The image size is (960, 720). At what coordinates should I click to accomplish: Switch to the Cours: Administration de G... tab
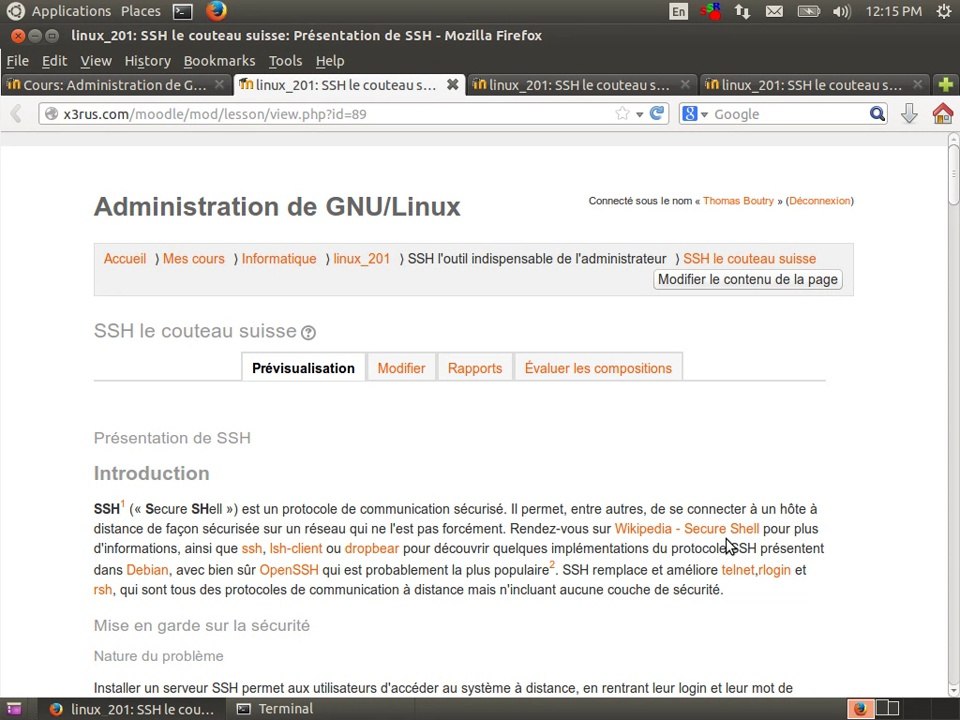tap(116, 84)
